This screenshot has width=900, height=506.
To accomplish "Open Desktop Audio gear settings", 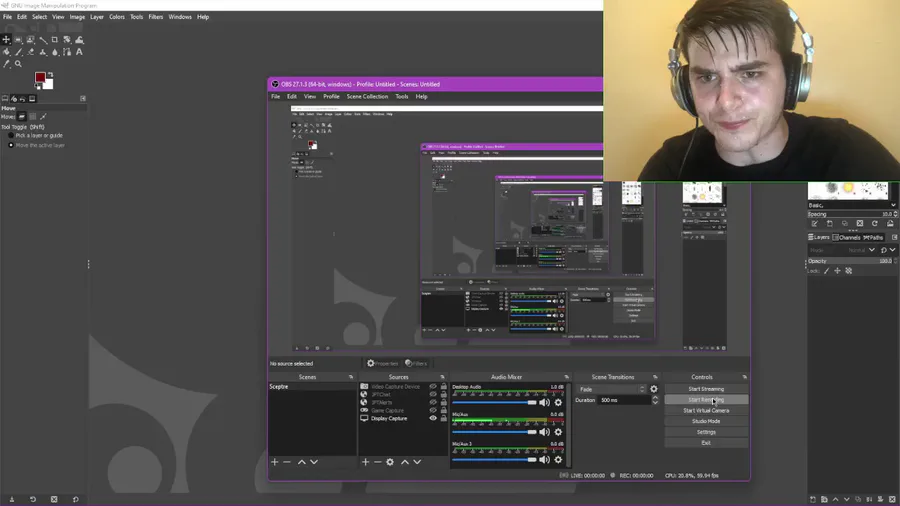I will click(558, 403).
